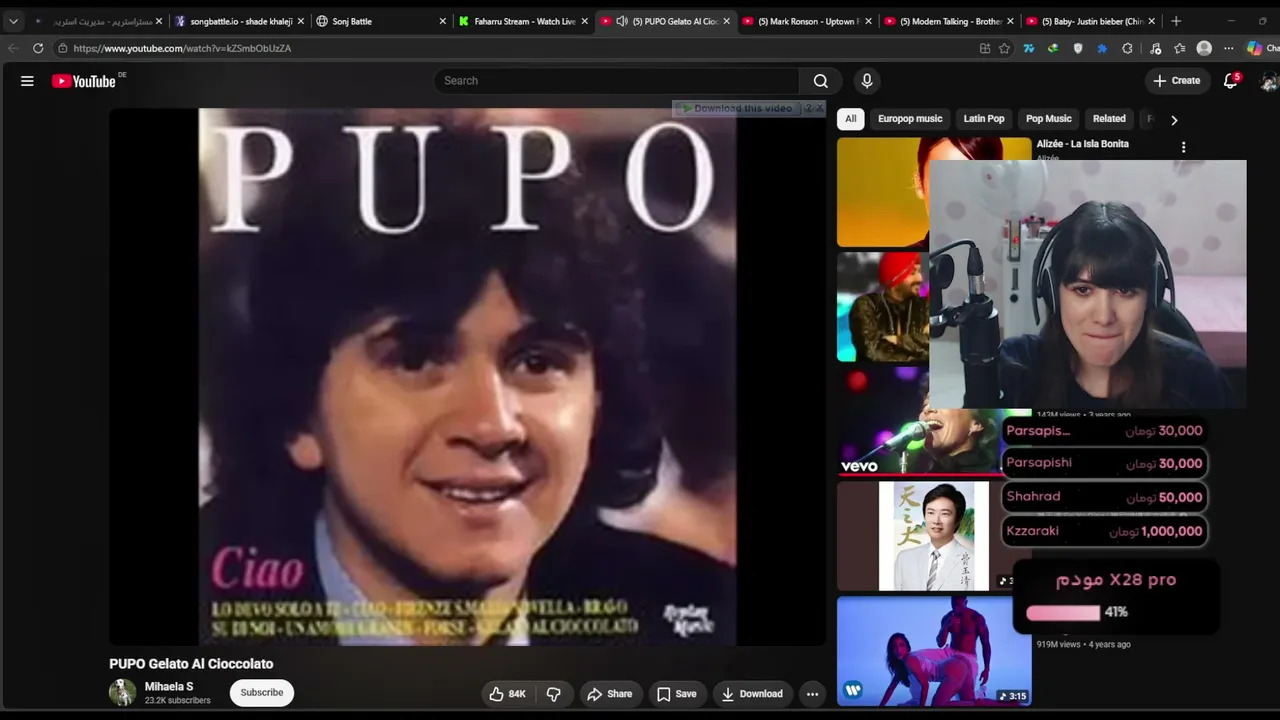
Task: Click the browser address bar URL
Action: [182, 48]
